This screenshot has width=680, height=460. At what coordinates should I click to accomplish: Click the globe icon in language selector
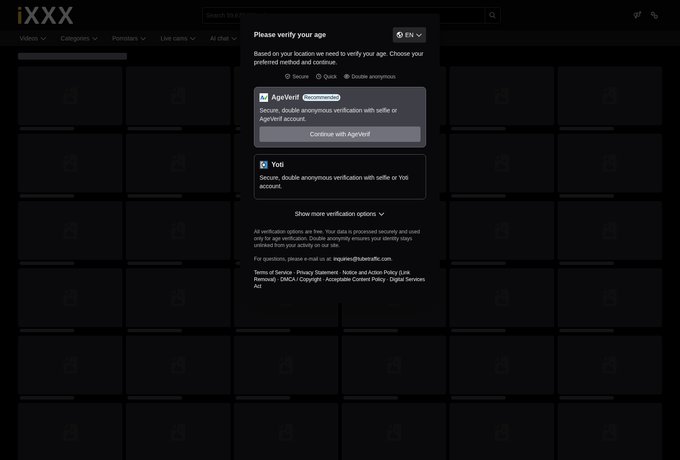pos(400,35)
